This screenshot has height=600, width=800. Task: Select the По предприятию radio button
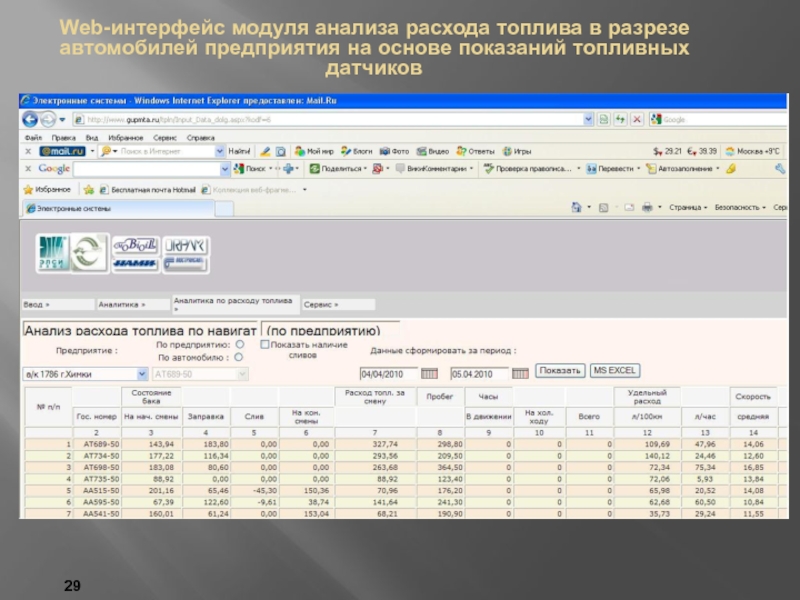coord(238,344)
